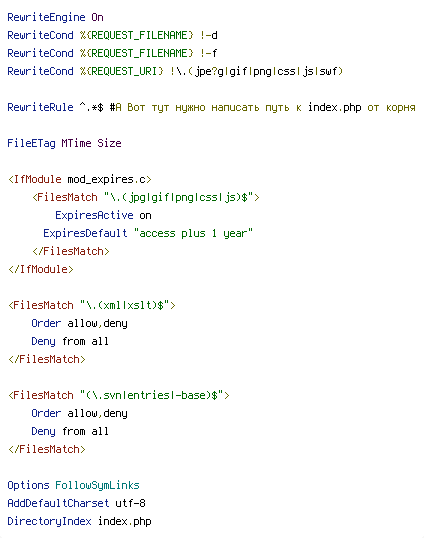Click the opening IfModule mod_expires.c tag
The height and width of the screenshot is (538, 424).
tap(80, 179)
